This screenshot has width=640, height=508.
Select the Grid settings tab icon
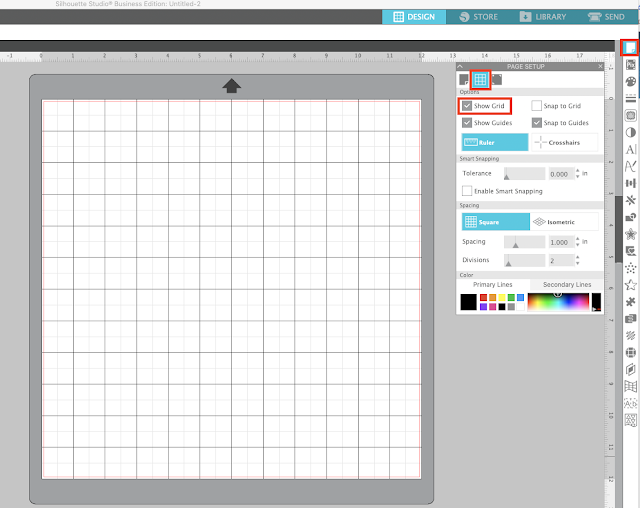coord(480,80)
